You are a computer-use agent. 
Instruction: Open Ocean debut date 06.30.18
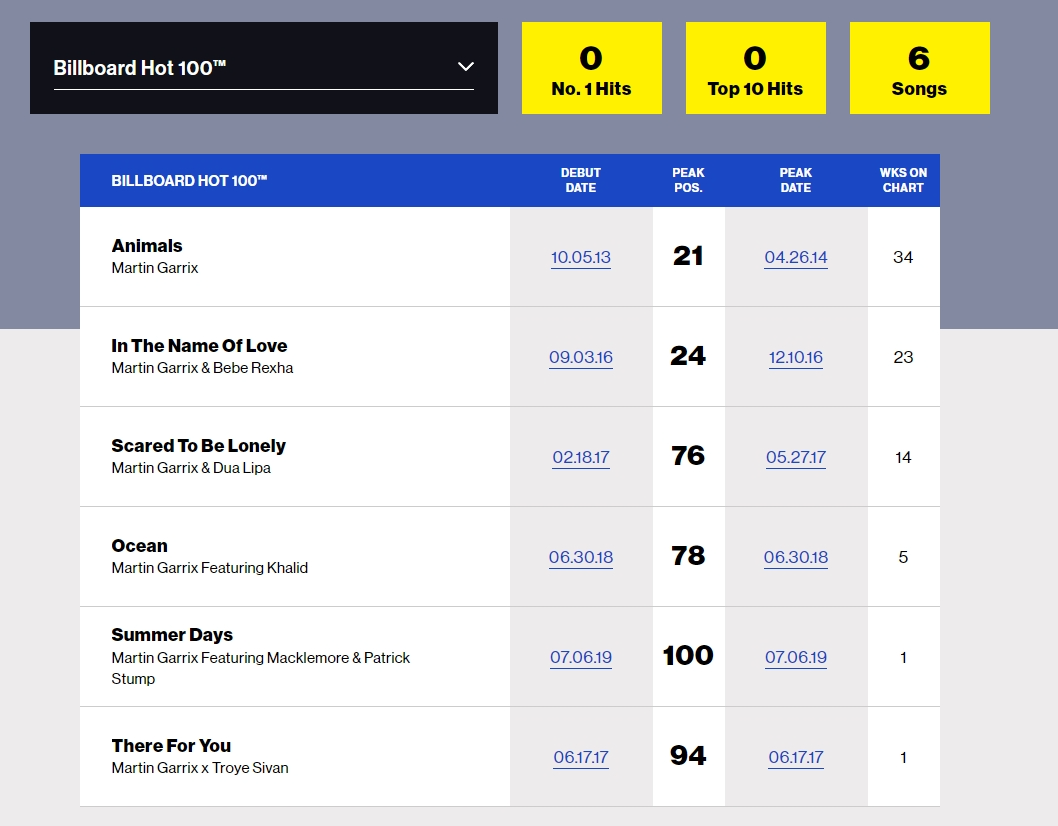[x=581, y=557]
